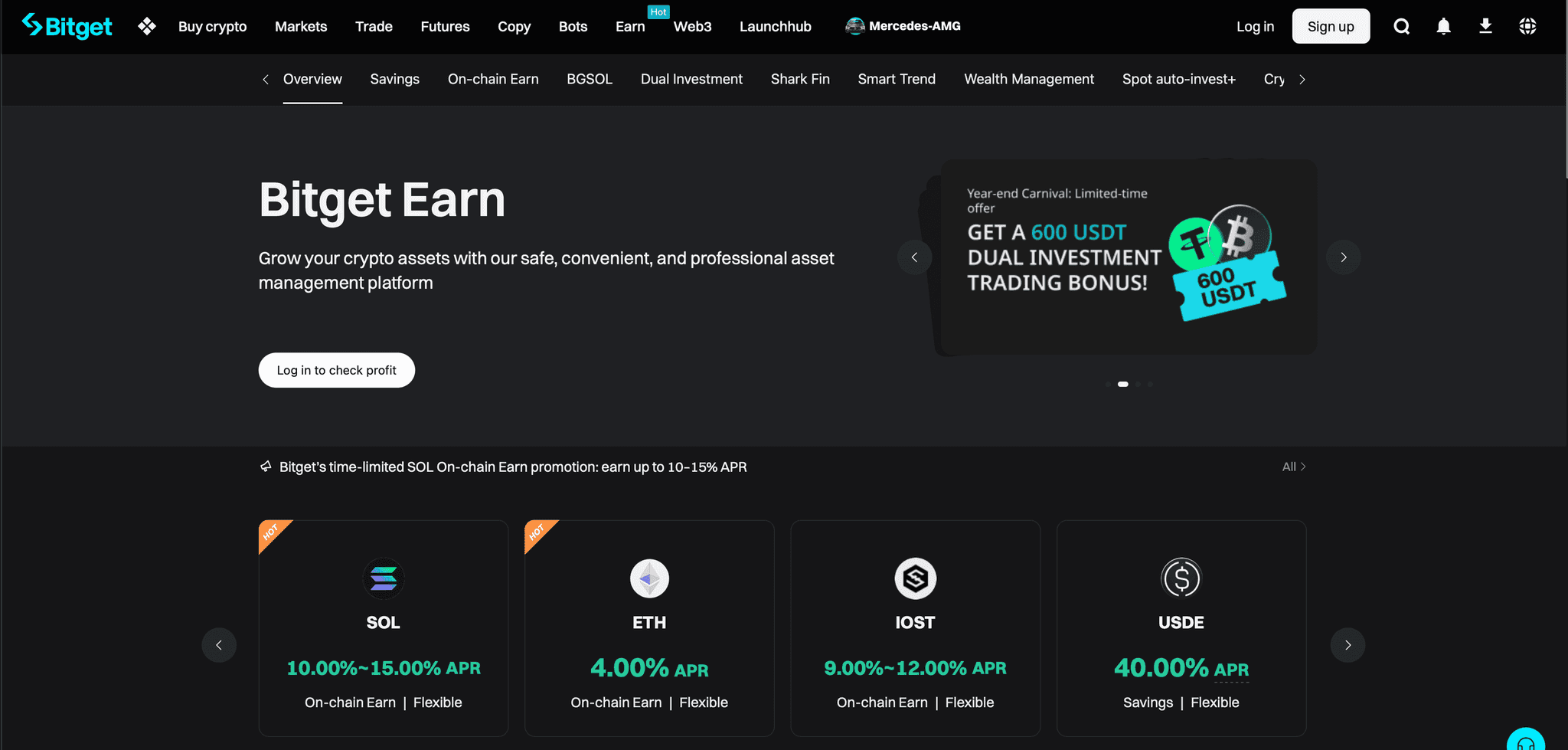Switch to the Smart Trend tab
This screenshot has height=750, width=1568.
(897, 79)
